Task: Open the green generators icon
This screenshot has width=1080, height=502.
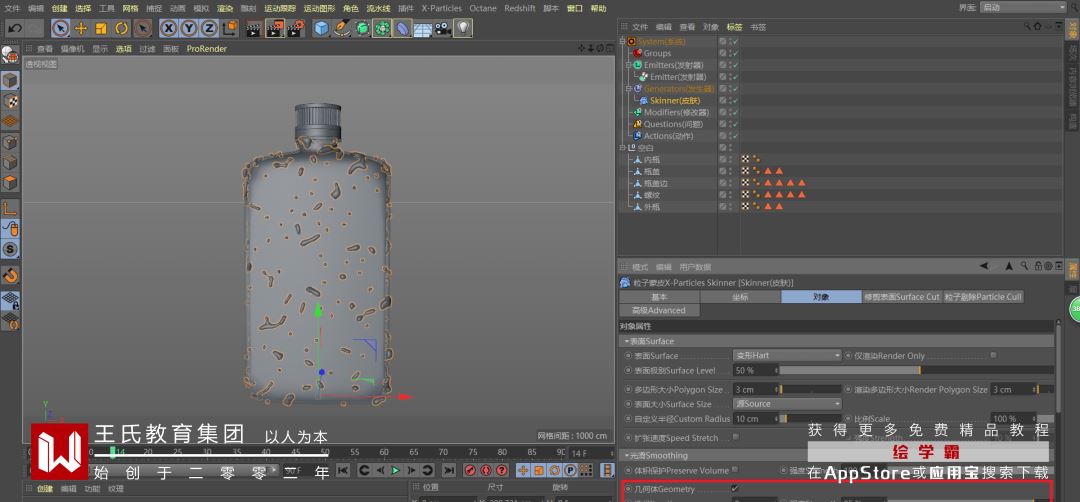Action: (x=362, y=28)
